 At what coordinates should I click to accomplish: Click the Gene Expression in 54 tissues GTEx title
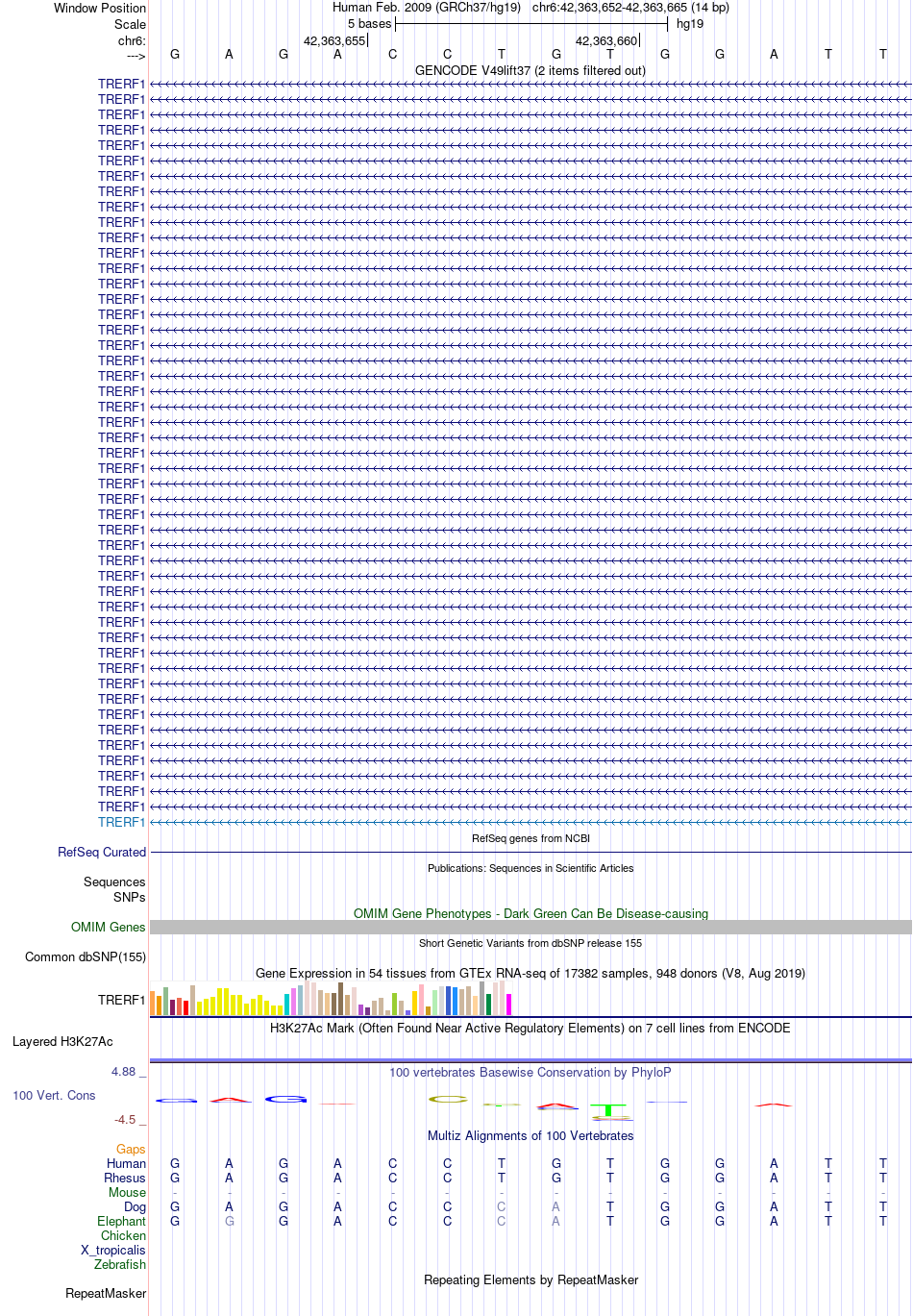point(531,973)
